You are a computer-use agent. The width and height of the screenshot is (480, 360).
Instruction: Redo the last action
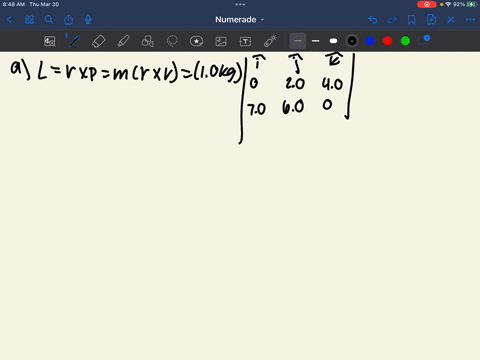click(x=392, y=20)
